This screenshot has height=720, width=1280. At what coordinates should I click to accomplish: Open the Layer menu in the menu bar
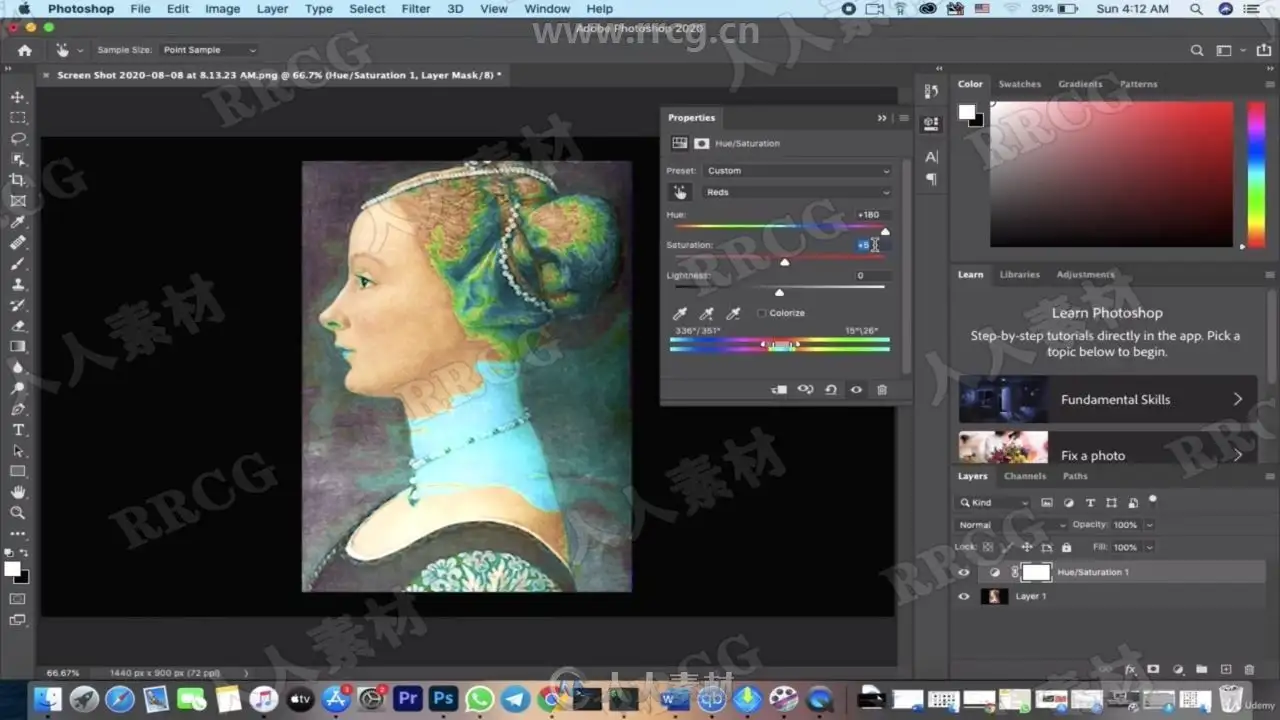coord(272,9)
